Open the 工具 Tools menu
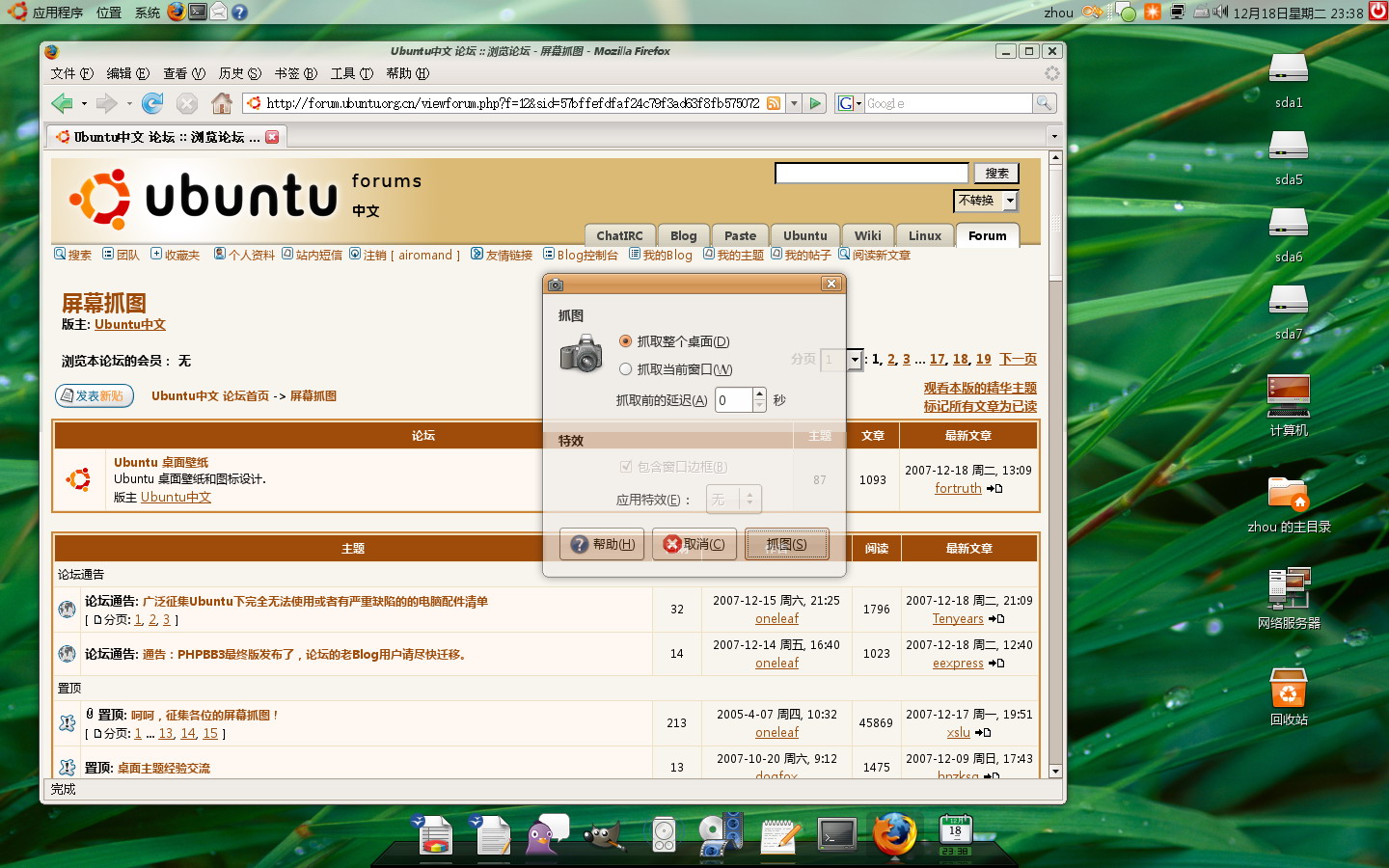 (x=352, y=73)
